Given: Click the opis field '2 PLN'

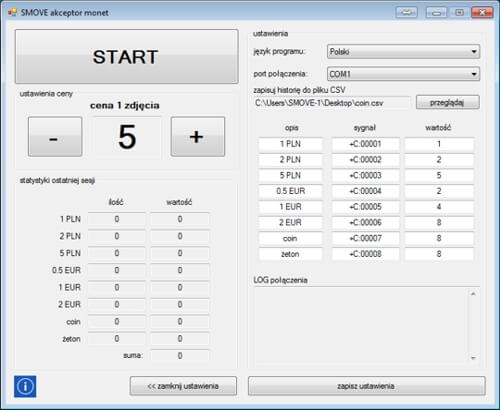Looking at the screenshot, I should click(290, 160).
